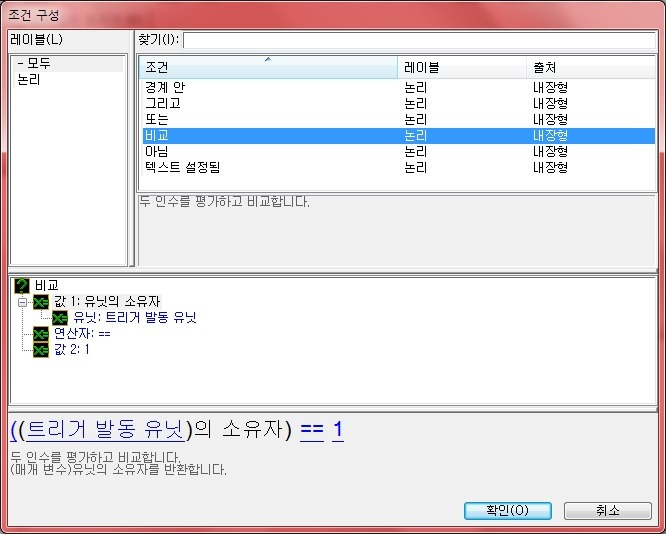
Task: Select tree item 유닛: 트리거 발동 유닛
Action: pos(135,317)
